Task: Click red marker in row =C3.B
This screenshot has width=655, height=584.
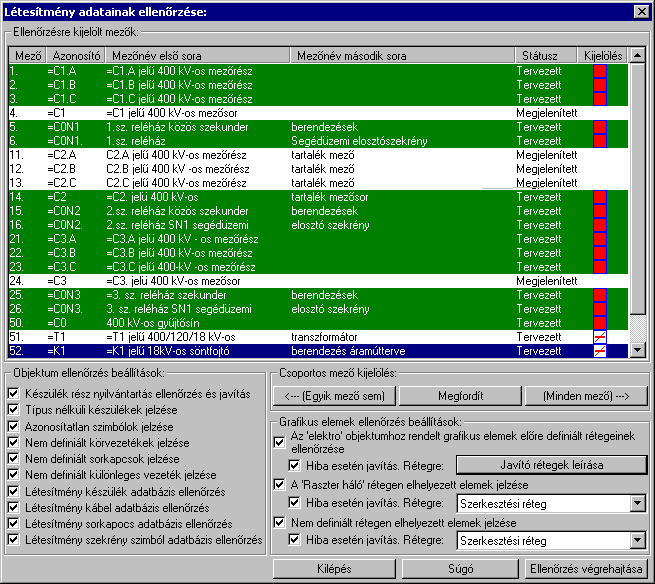Action: (x=600, y=253)
